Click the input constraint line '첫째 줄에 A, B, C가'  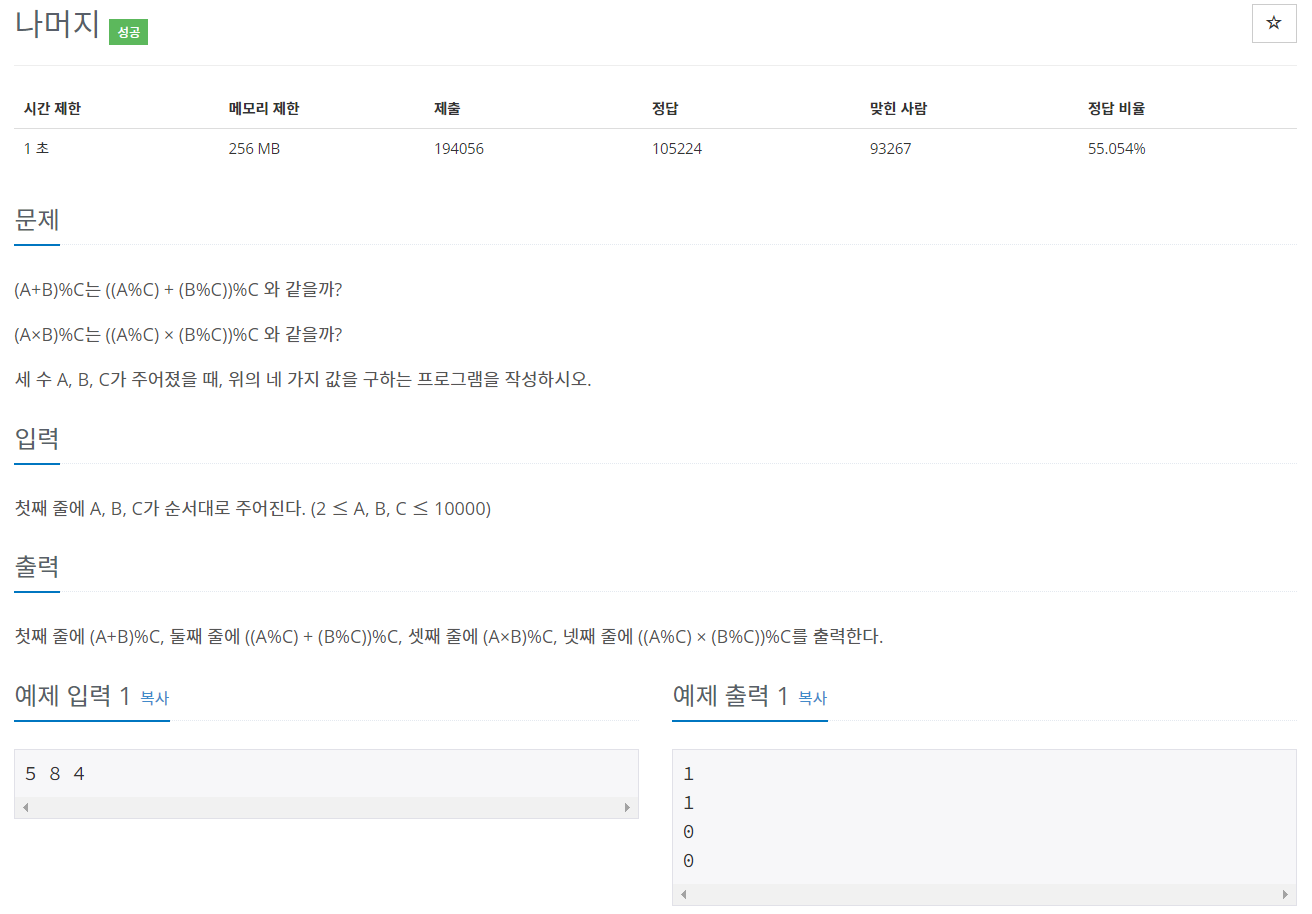(x=253, y=508)
